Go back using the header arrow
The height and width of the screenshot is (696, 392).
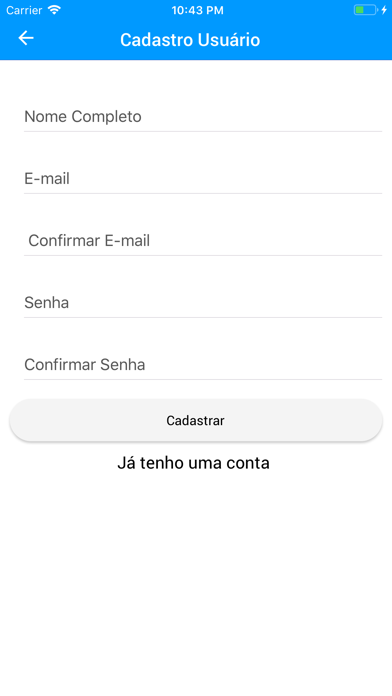[x=26, y=38]
